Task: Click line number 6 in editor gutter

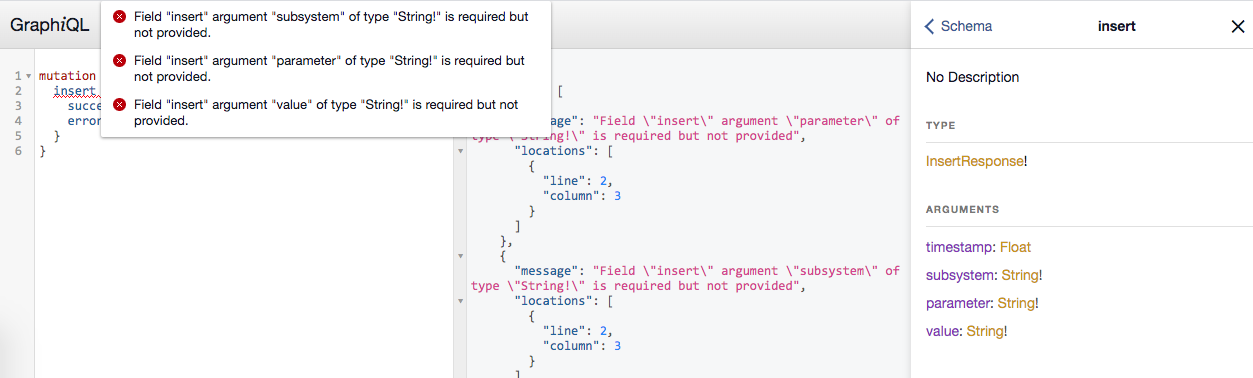Action: tap(18, 151)
